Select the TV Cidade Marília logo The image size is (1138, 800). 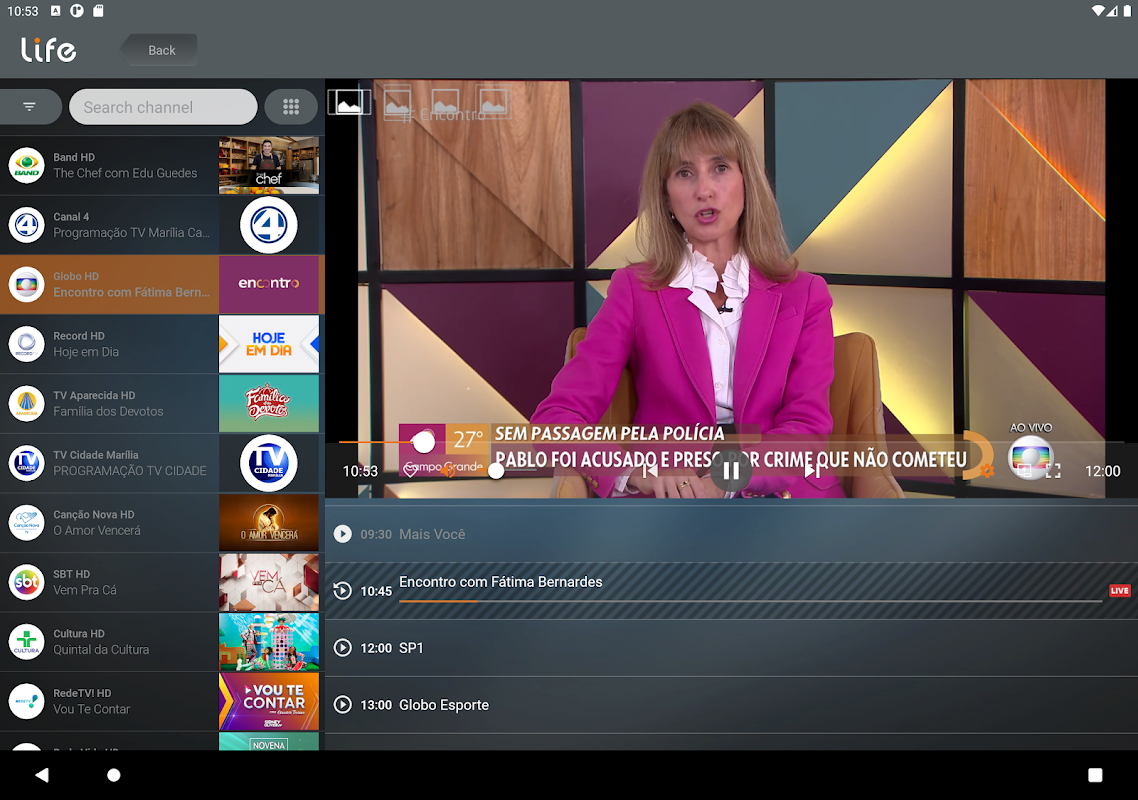click(27, 463)
